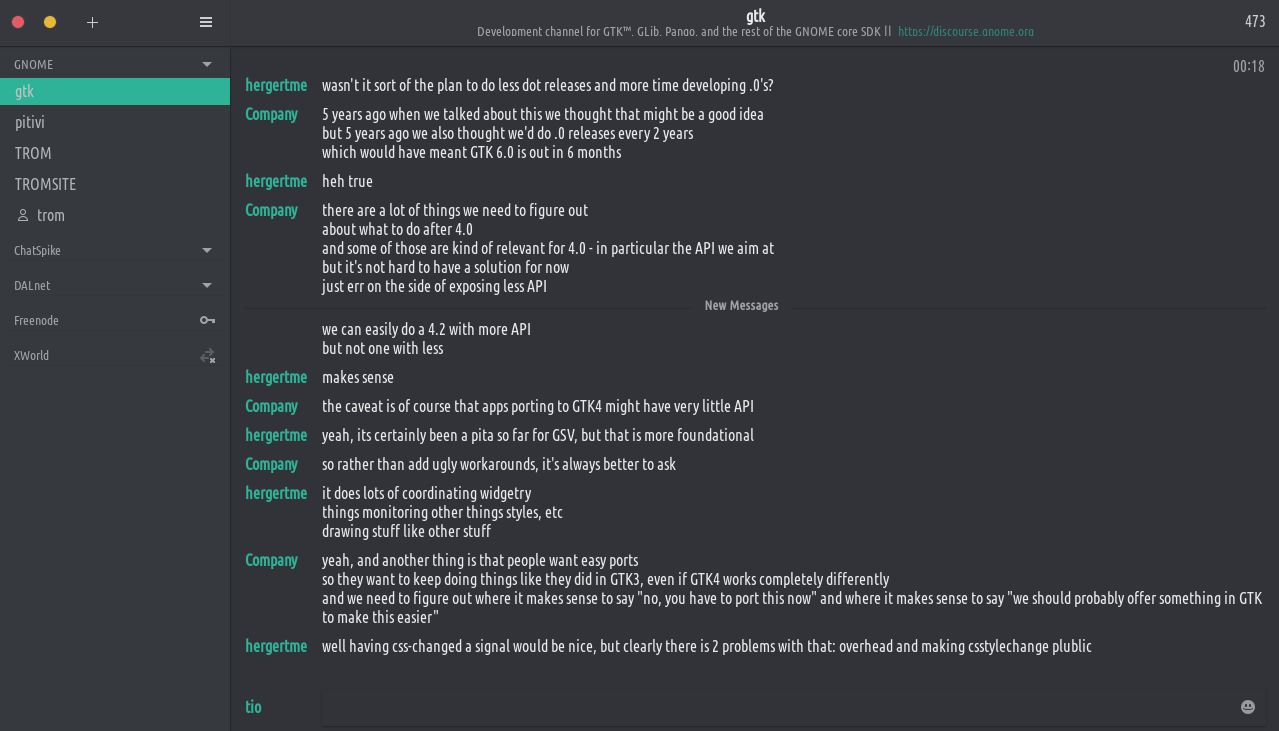Image resolution: width=1279 pixels, height=731 pixels.
Task: Select the gtk channel in sidebar
Action: [x=25, y=91]
